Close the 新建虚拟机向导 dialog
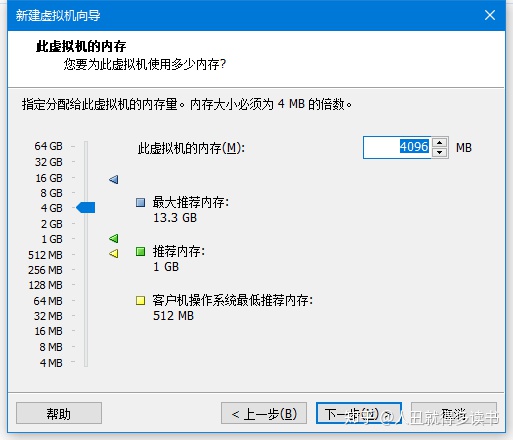Image resolution: width=513 pixels, height=440 pixels. (x=490, y=15)
